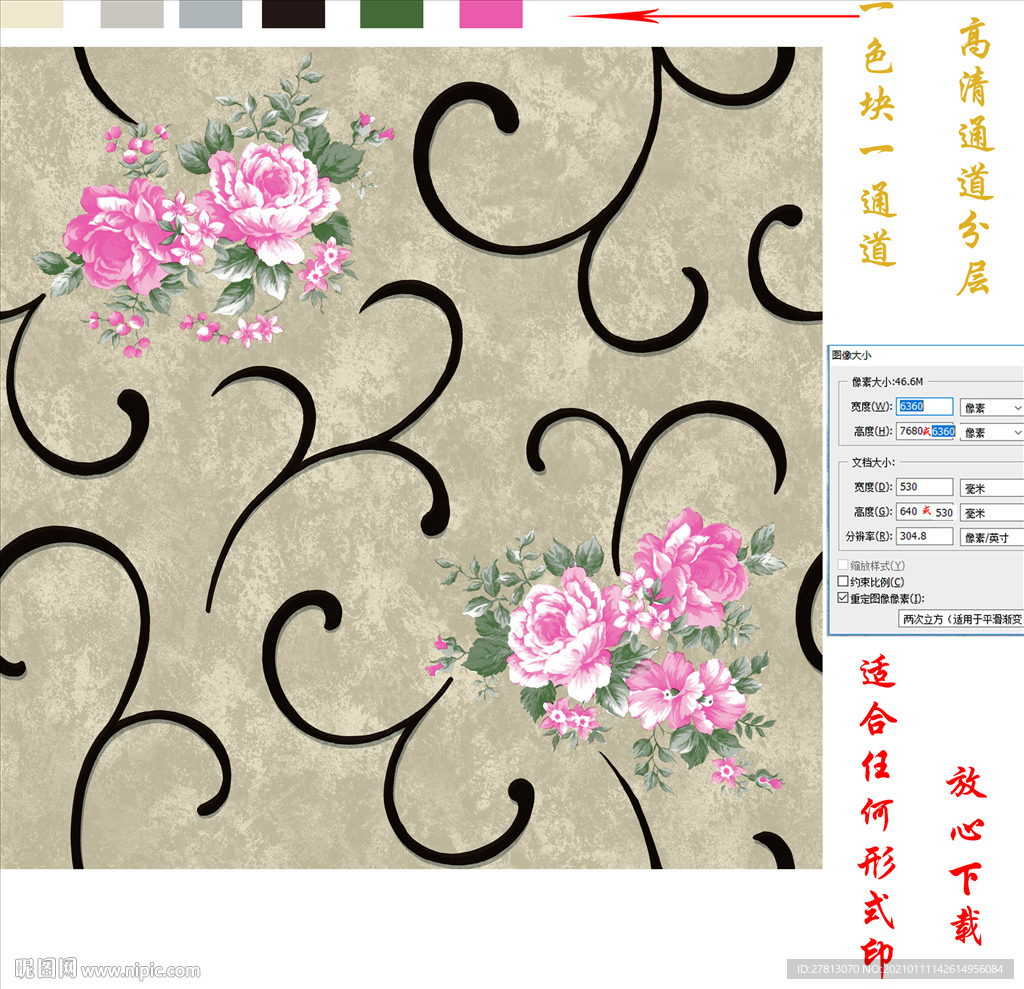Select the cream color swatch
The image size is (1024, 989).
31,14
